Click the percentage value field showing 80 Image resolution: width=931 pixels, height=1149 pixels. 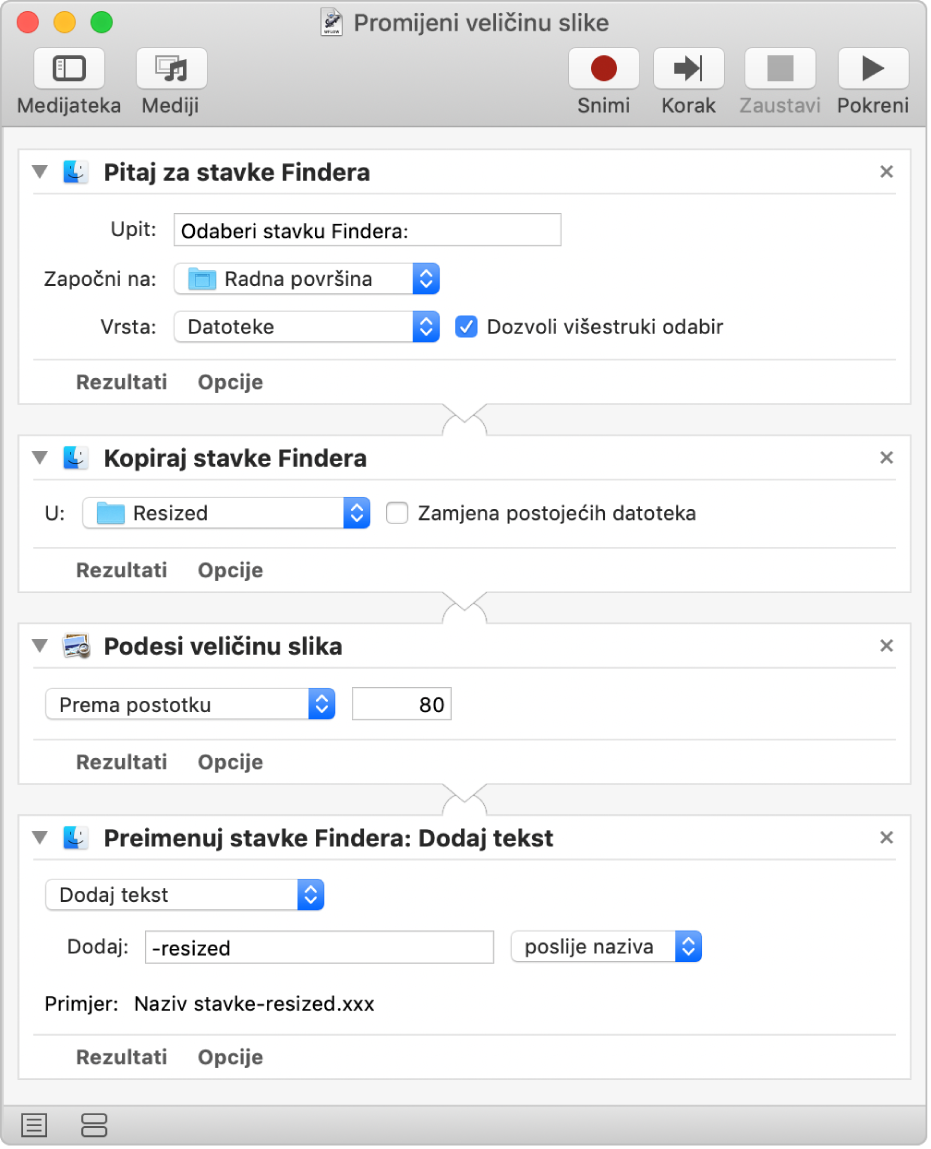point(402,705)
